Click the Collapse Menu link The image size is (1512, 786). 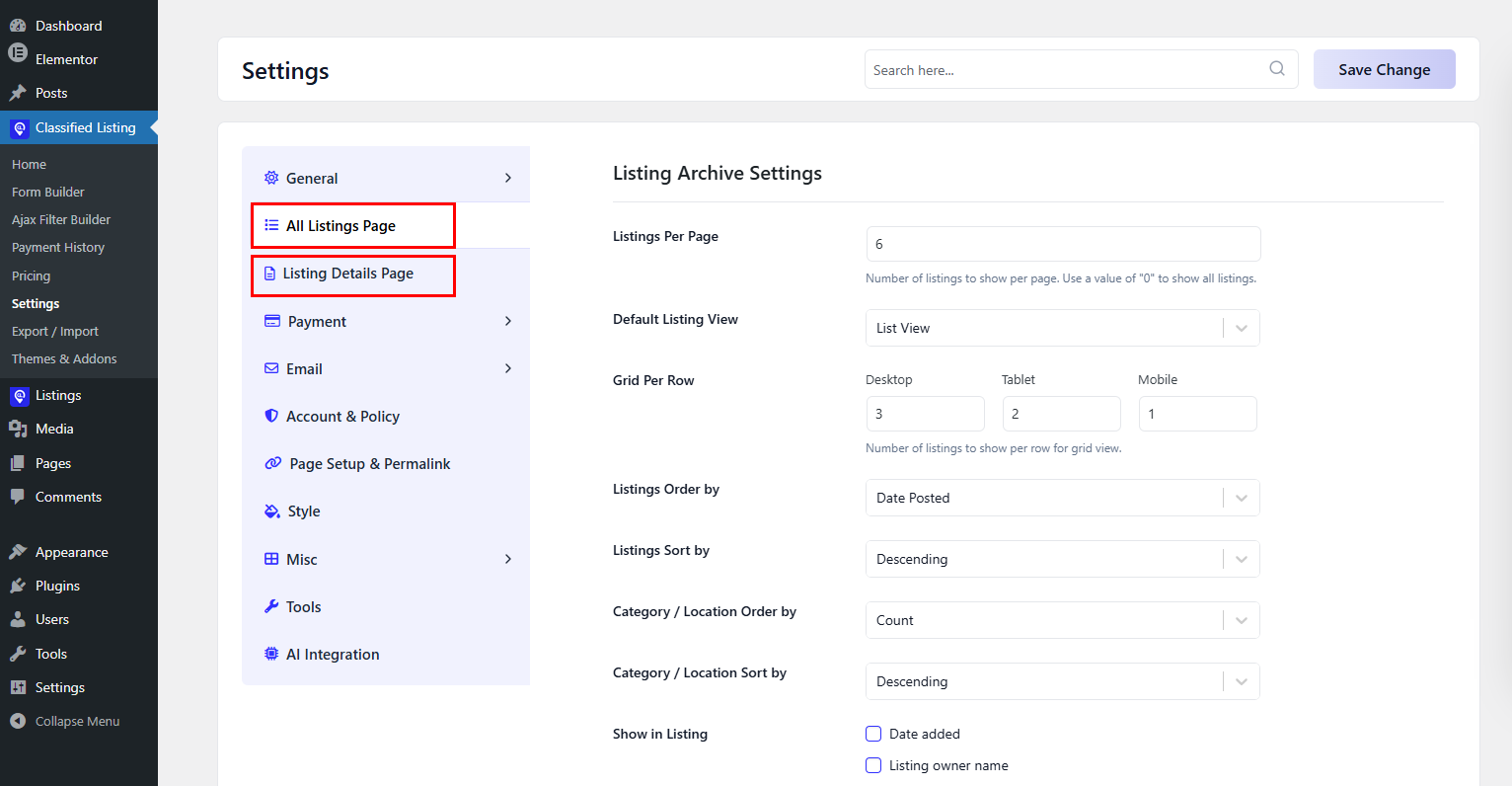click(77, 722)
